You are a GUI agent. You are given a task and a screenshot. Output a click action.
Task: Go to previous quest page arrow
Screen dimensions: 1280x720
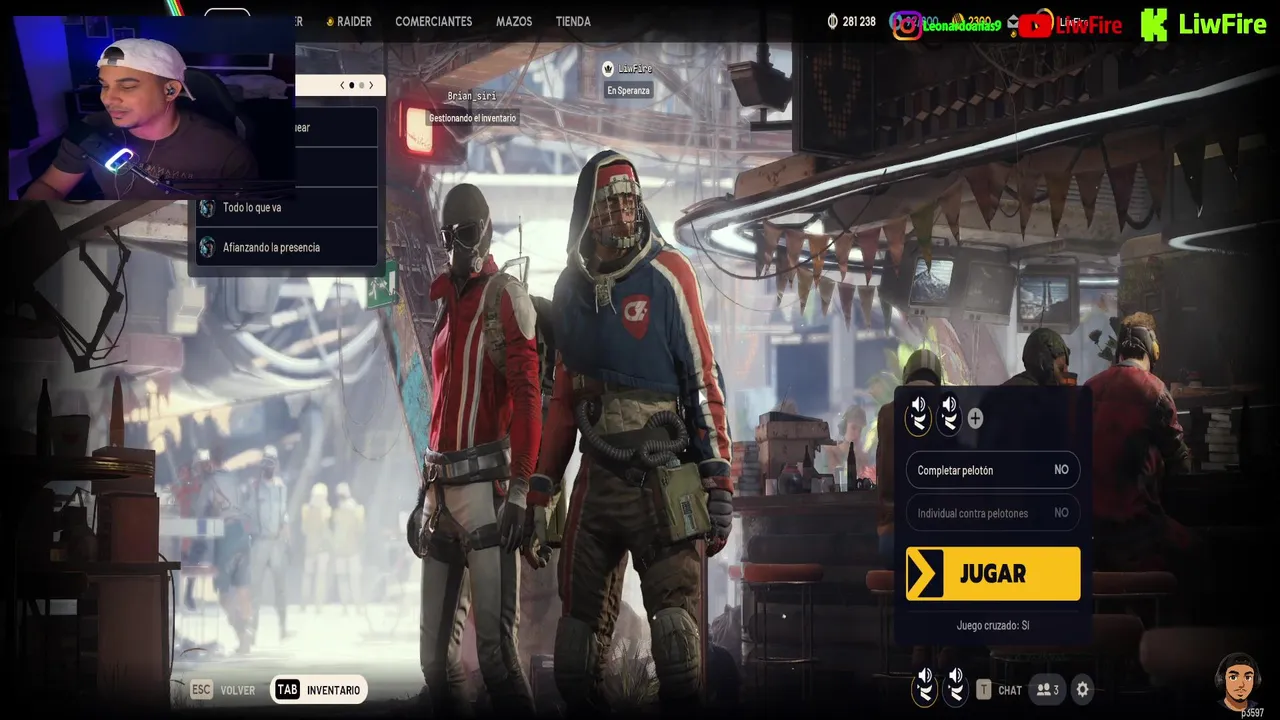[x=343, y=86]
